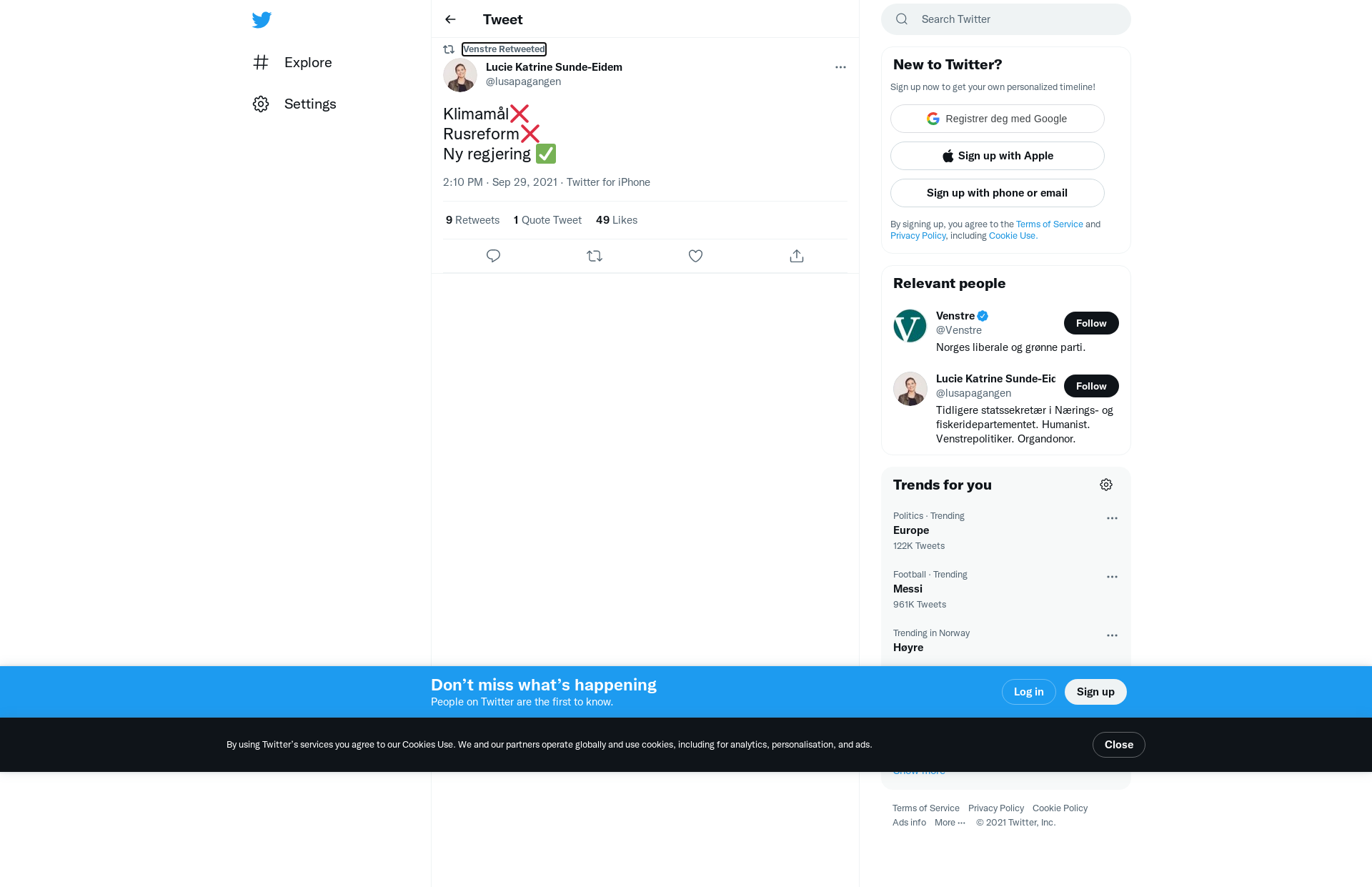
Task: Open the Terms of Service link in signup
Action: (1050, 224)
